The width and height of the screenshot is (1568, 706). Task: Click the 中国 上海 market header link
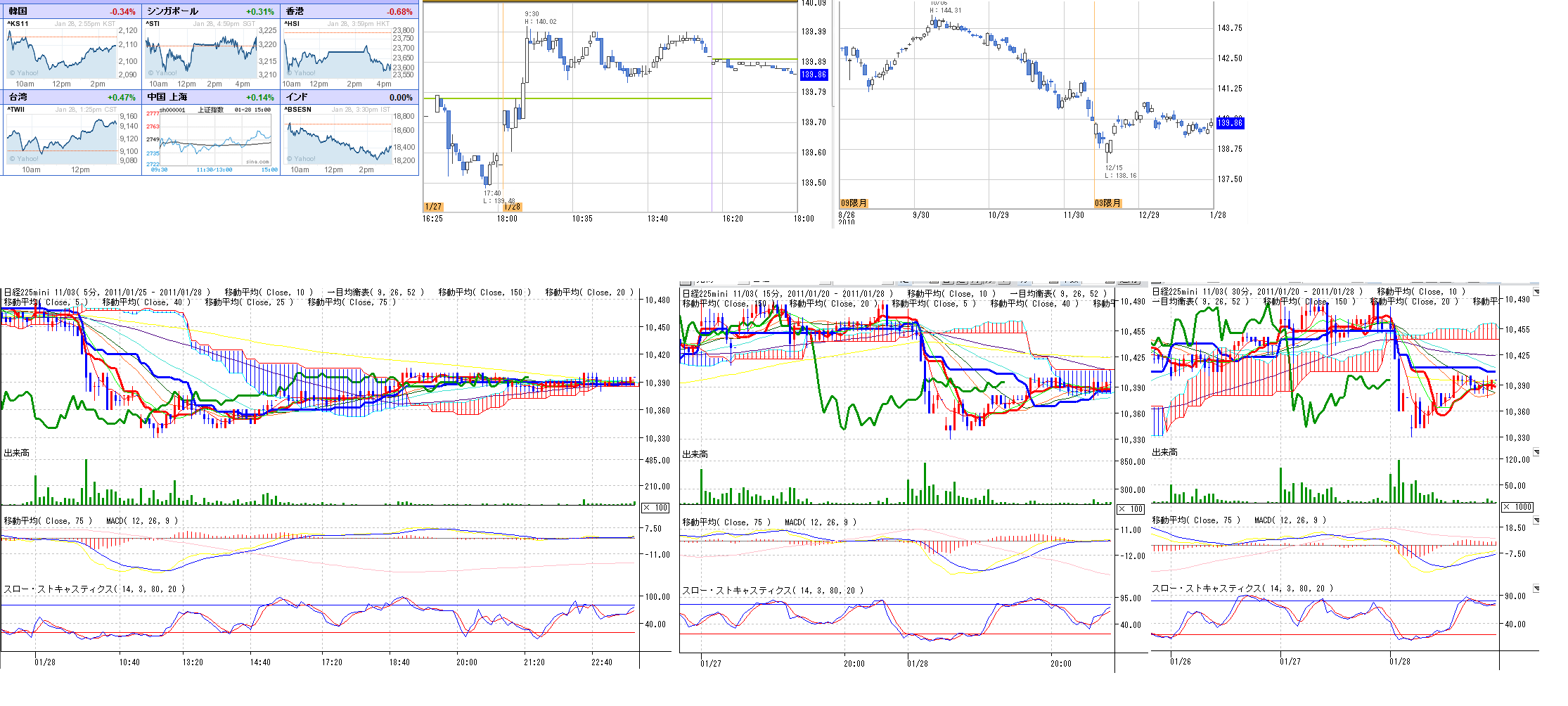click(x=167, y=97)
